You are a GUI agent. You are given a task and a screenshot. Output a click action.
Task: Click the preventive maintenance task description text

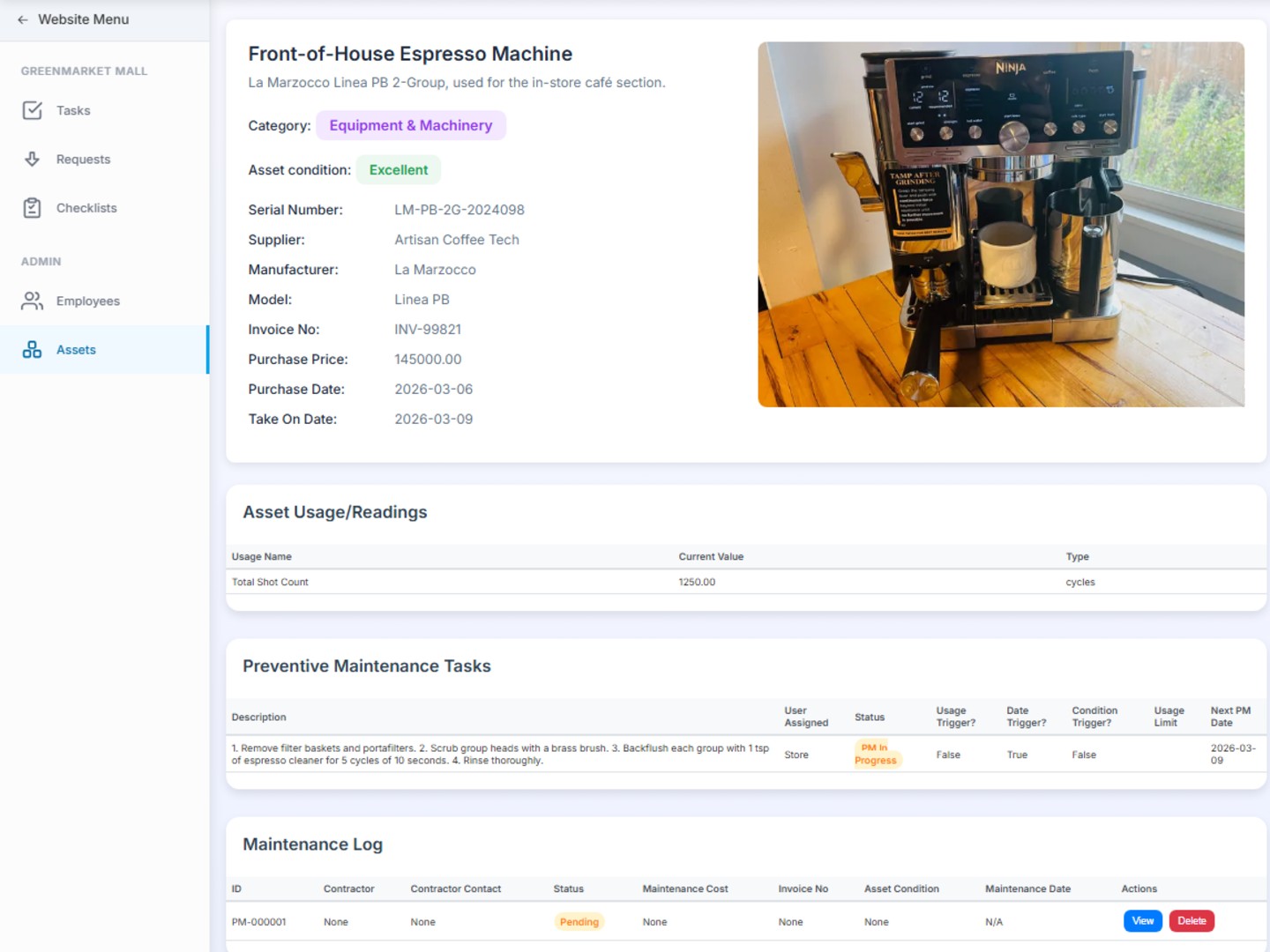click(x=500, y=755)
